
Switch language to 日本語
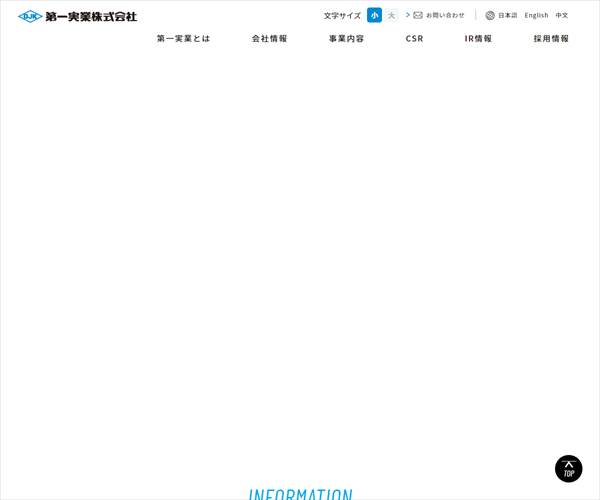(x=507, y=15)
